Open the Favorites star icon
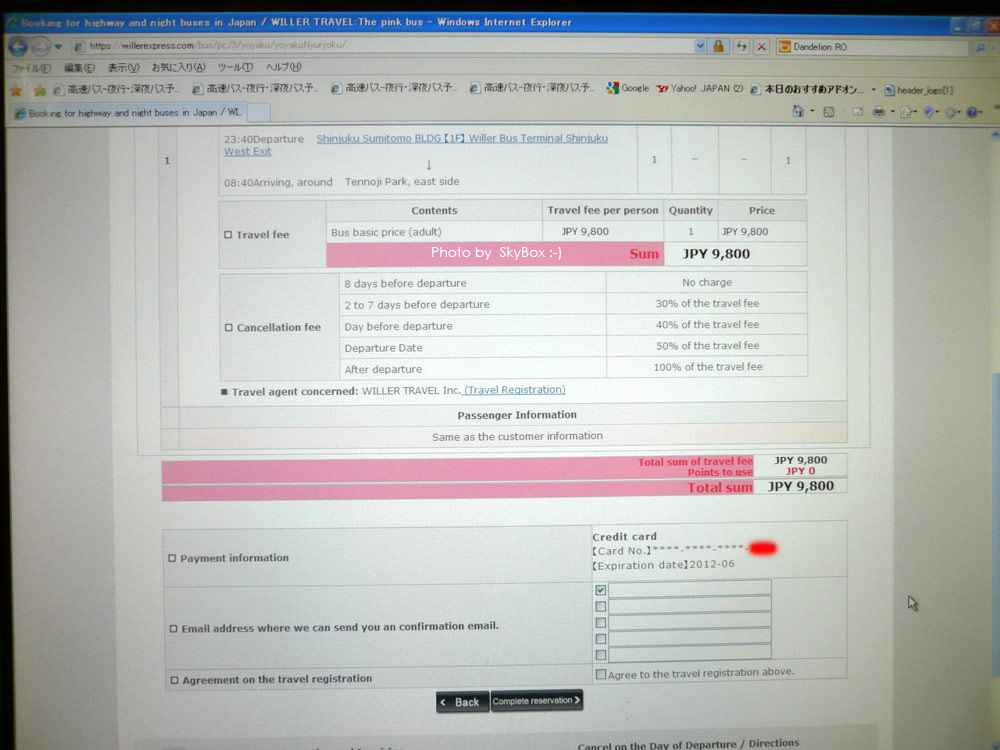Image resolution: width=1000 pixels, height=750 pixels. [16, 90]
